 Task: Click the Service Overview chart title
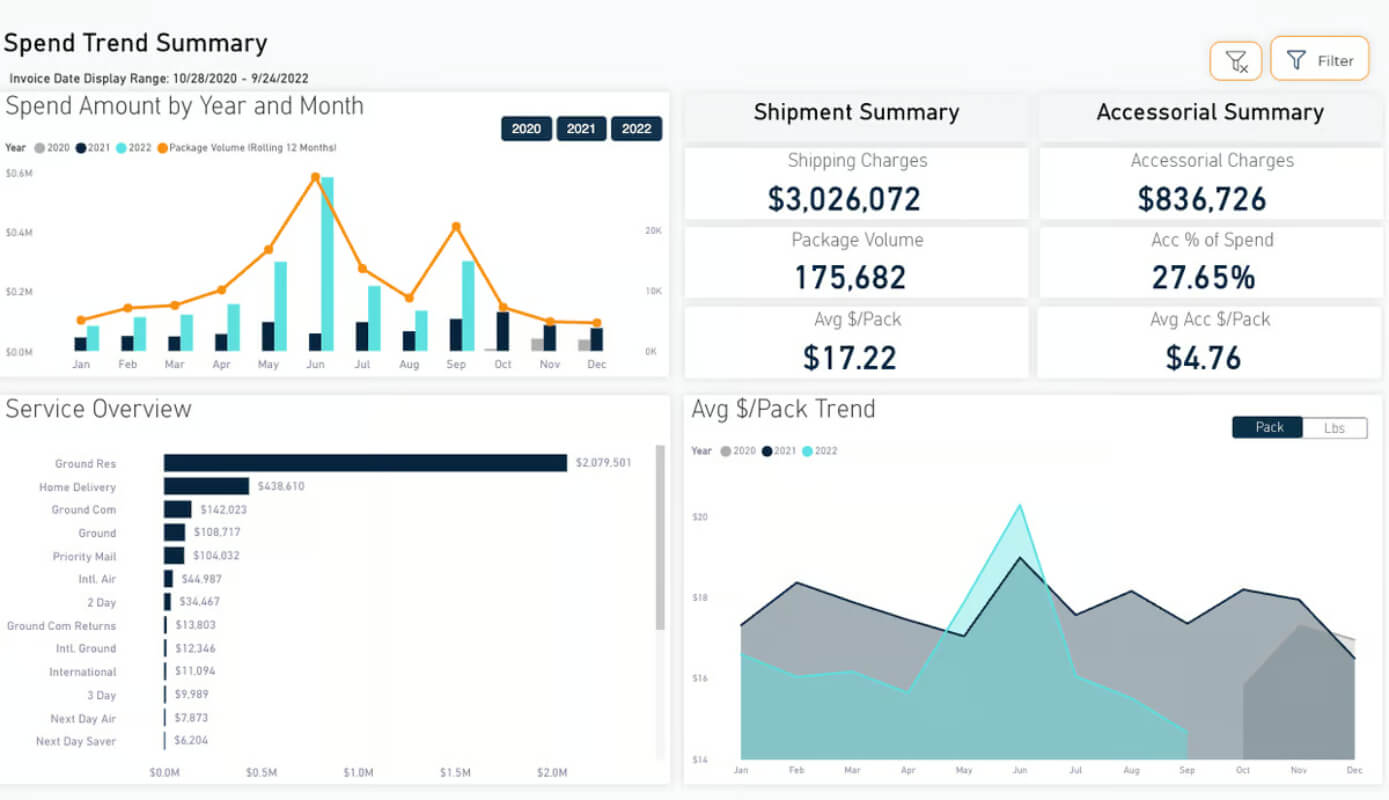tap(98, 408)
